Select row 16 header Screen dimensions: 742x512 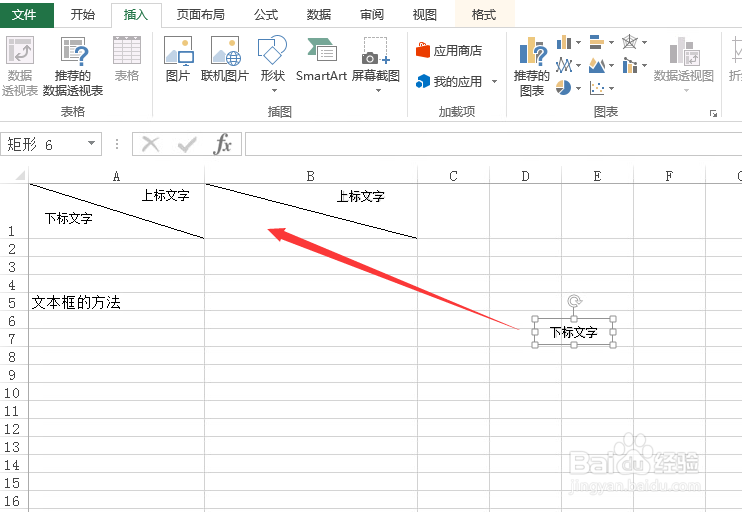point(13,501)
